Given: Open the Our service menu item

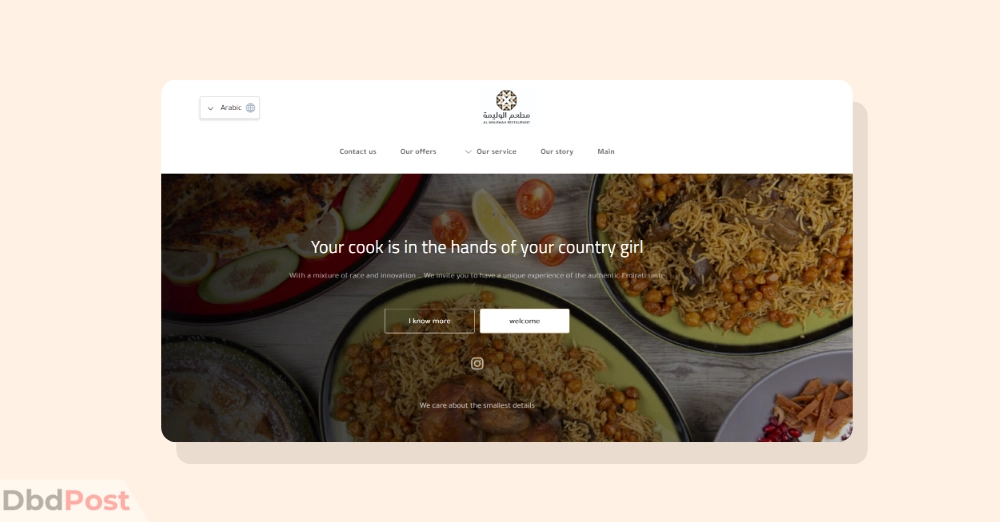Looking at the screenshot, I should coord(496,152).
